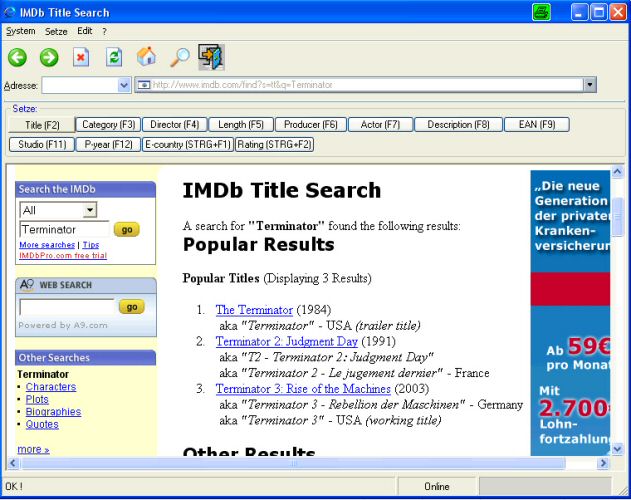Viewport: 631px width, 500px height.
Task: Open the System menu
Action: click(20, 31)
